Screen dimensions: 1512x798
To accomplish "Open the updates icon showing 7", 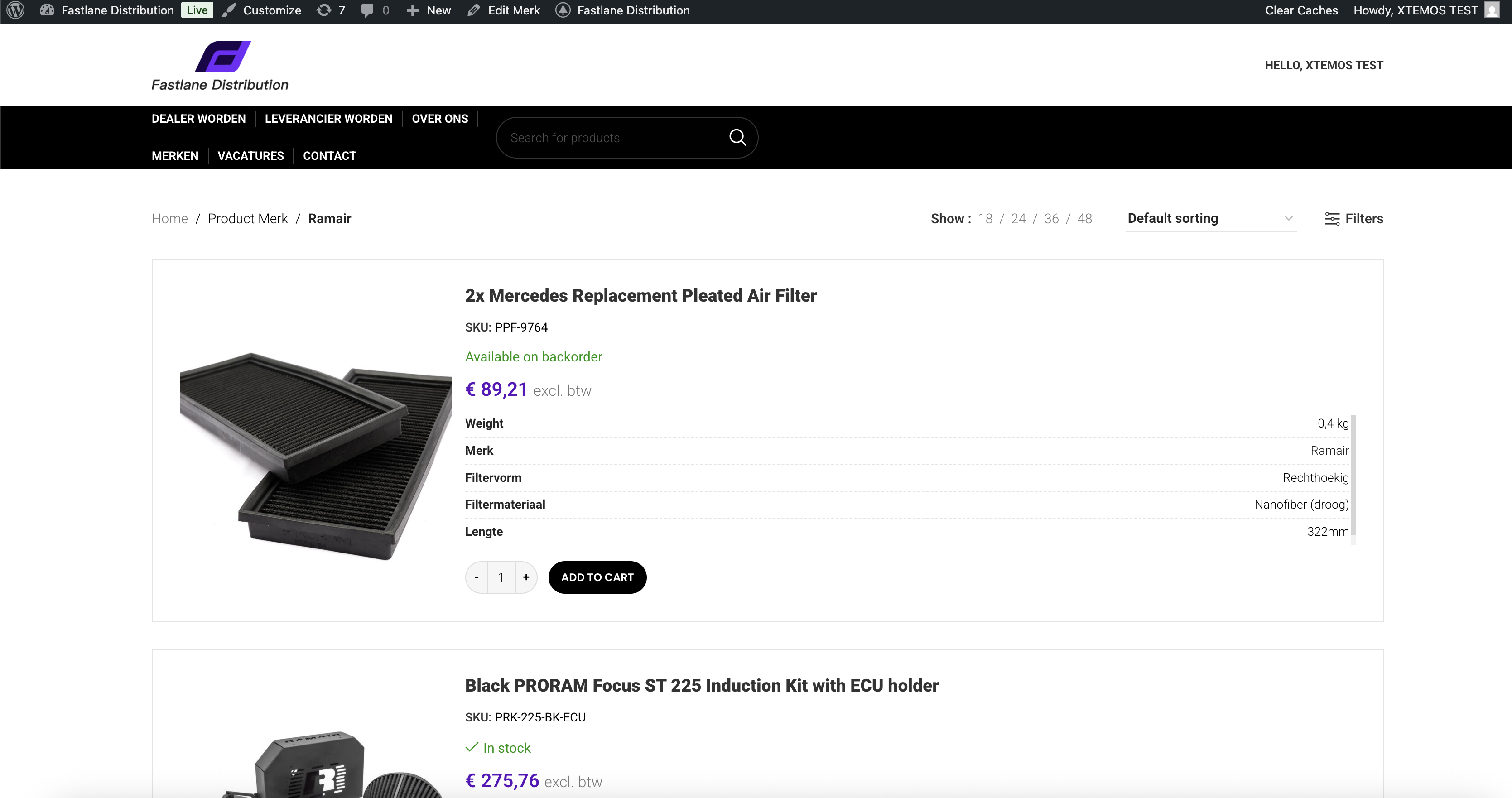I will (x=323, y=10).
